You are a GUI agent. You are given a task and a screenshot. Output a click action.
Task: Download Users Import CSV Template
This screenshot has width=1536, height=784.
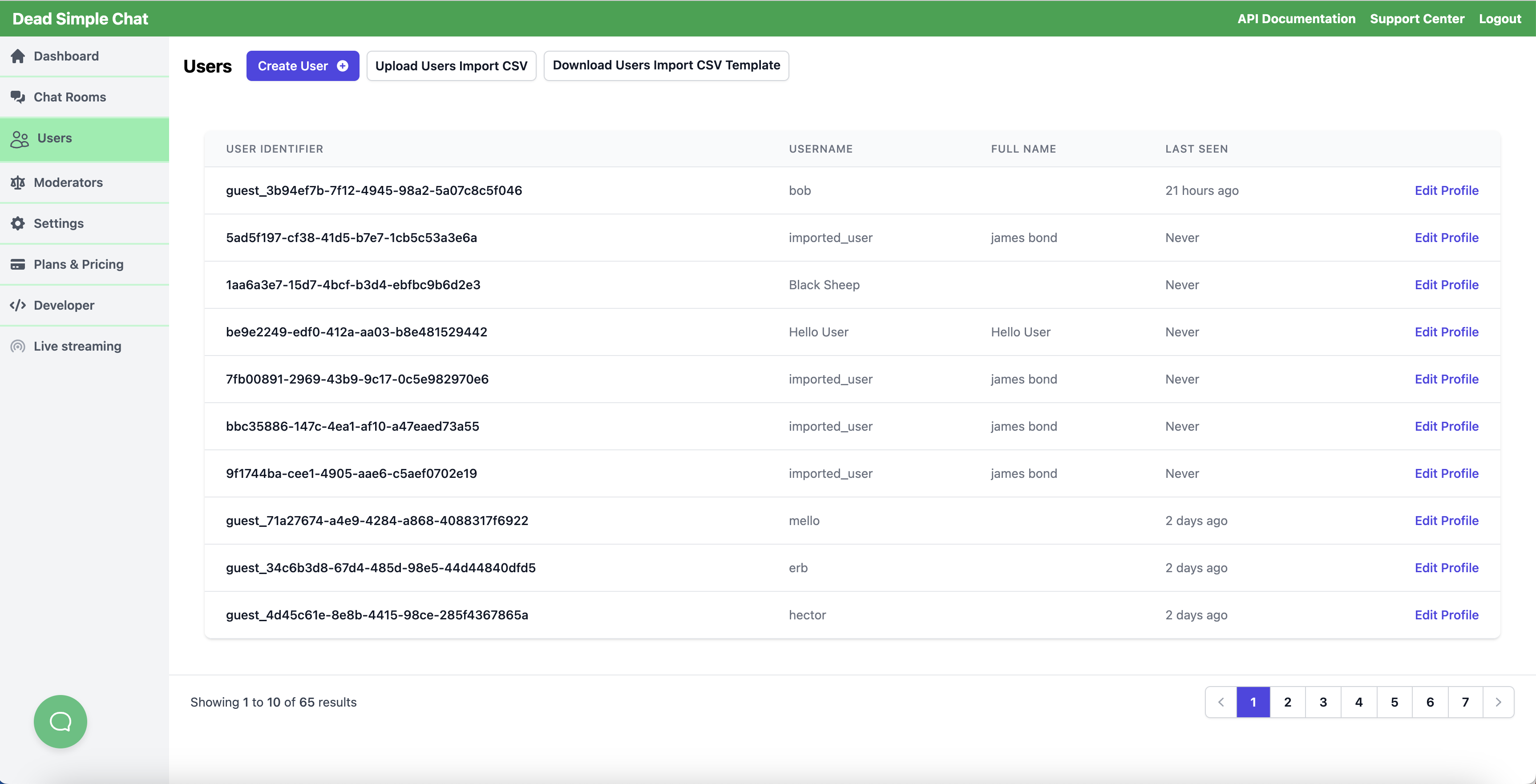[x=666, y=66]
